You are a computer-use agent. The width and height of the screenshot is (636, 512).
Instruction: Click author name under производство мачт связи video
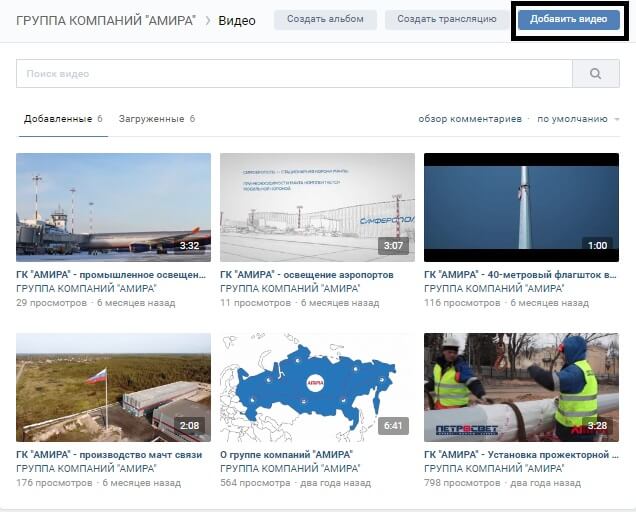coord(86,469)
